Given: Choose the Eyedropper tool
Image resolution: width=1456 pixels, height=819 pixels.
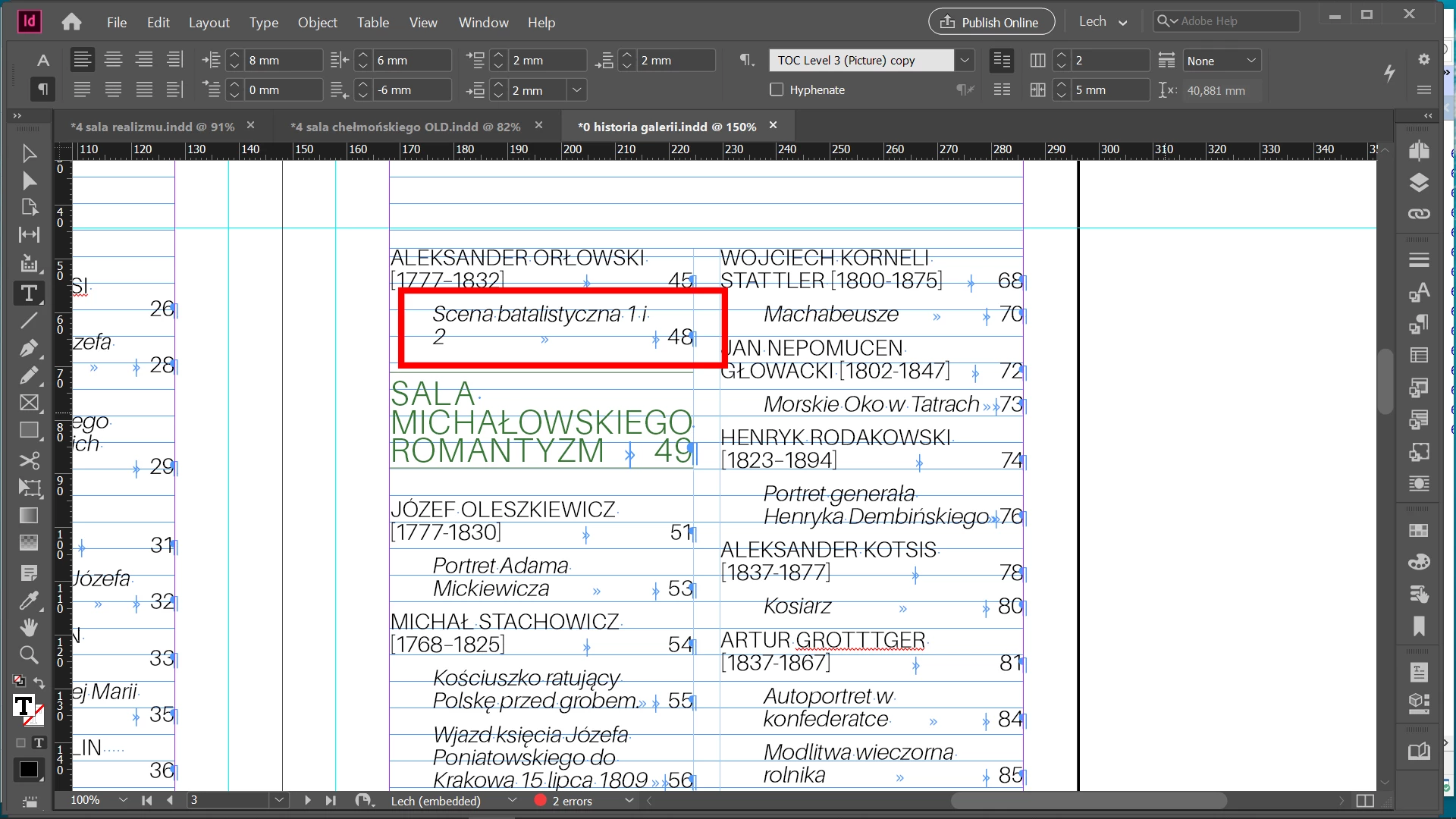Looking at the screenshot, I should click(29, 601).
